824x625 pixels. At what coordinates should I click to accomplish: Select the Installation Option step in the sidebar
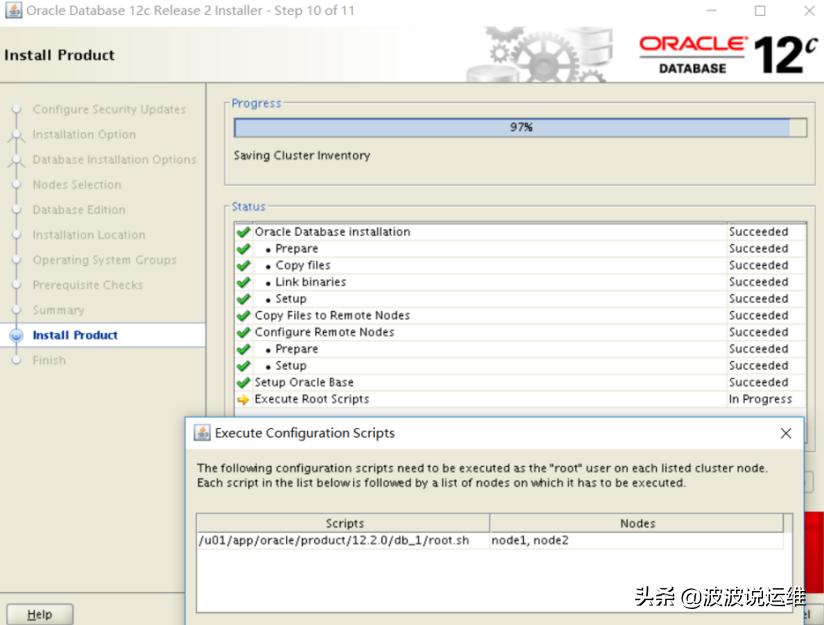pos(79,134)
